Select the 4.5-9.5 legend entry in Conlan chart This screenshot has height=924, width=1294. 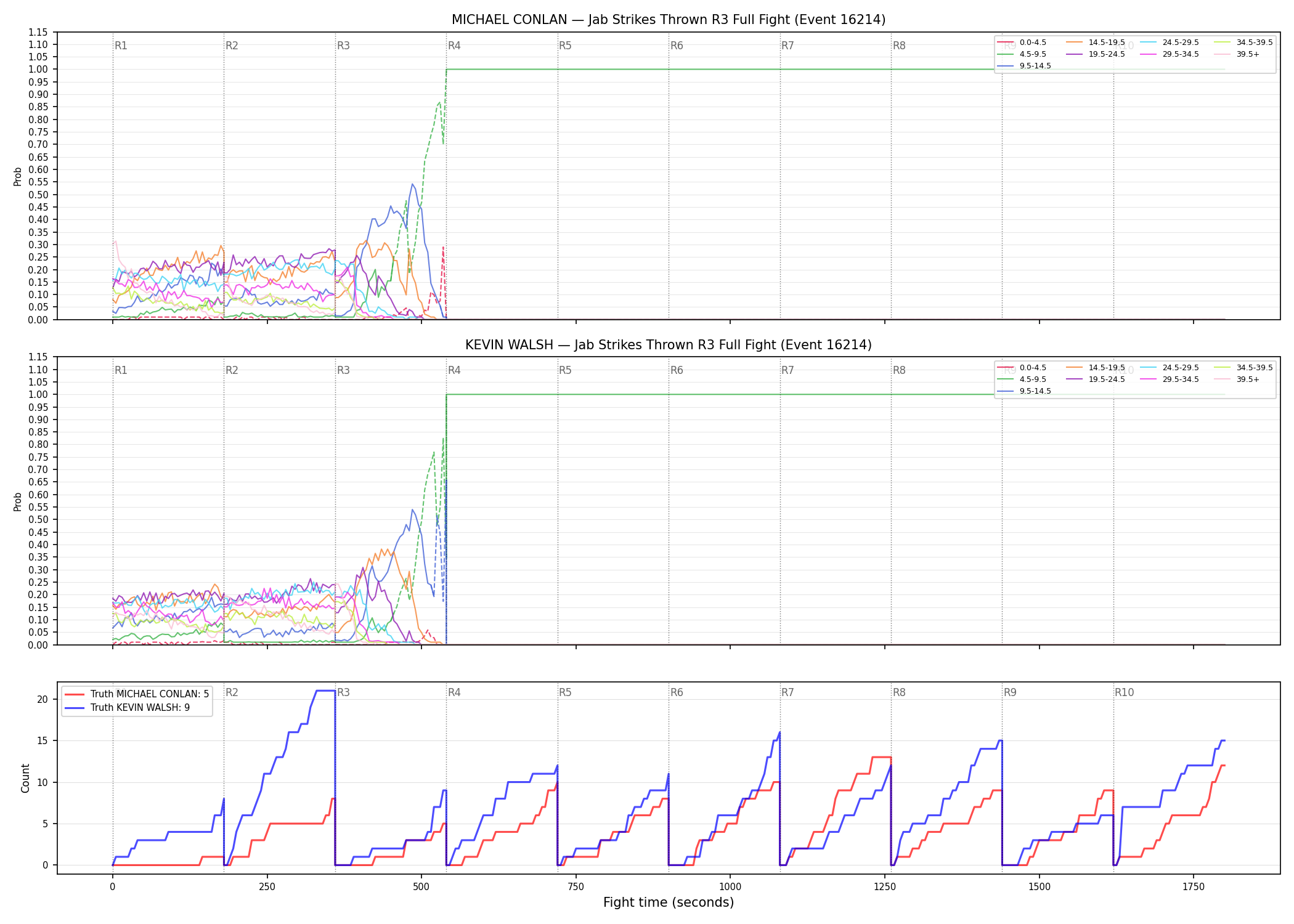1022,54
